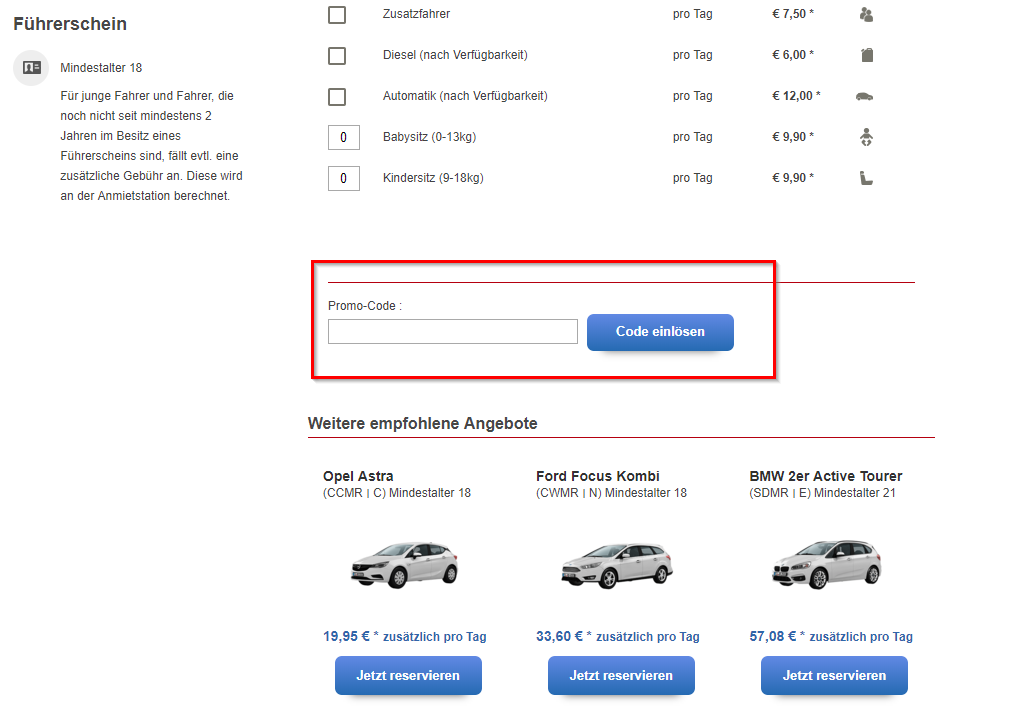Click the Diesel (nach Verfügbarkeit) label
1014x719 pixels.
455,55
